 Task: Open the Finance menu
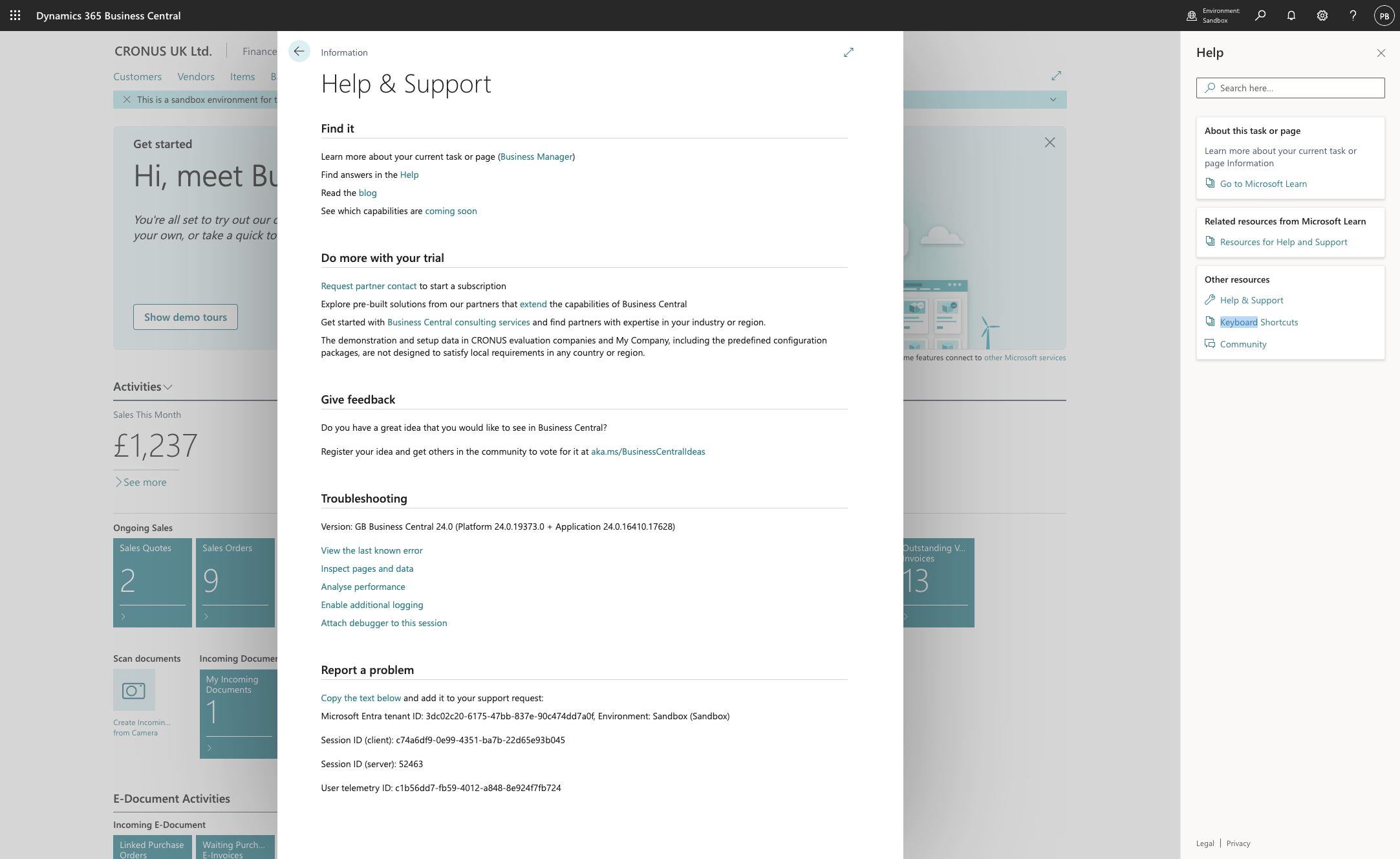click(260, 51)
